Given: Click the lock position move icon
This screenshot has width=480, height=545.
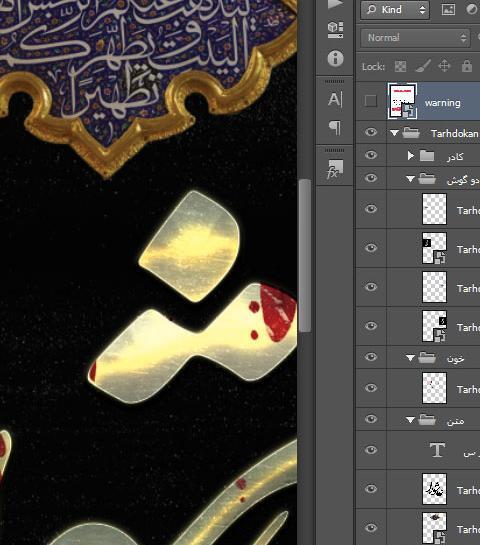Looking at the screenshot, I should tap(444, 66).
